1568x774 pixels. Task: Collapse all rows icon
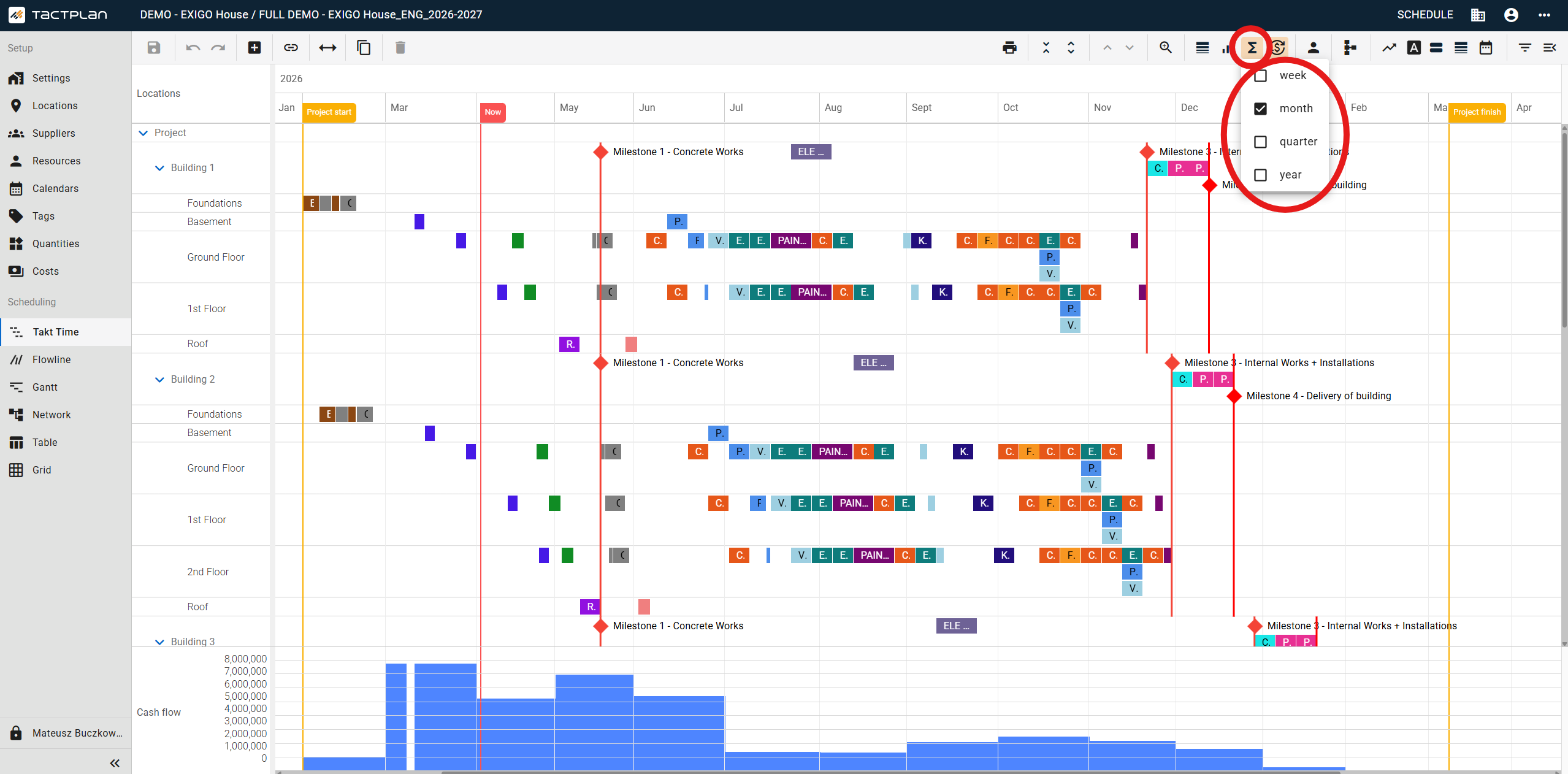(1046, 48)
